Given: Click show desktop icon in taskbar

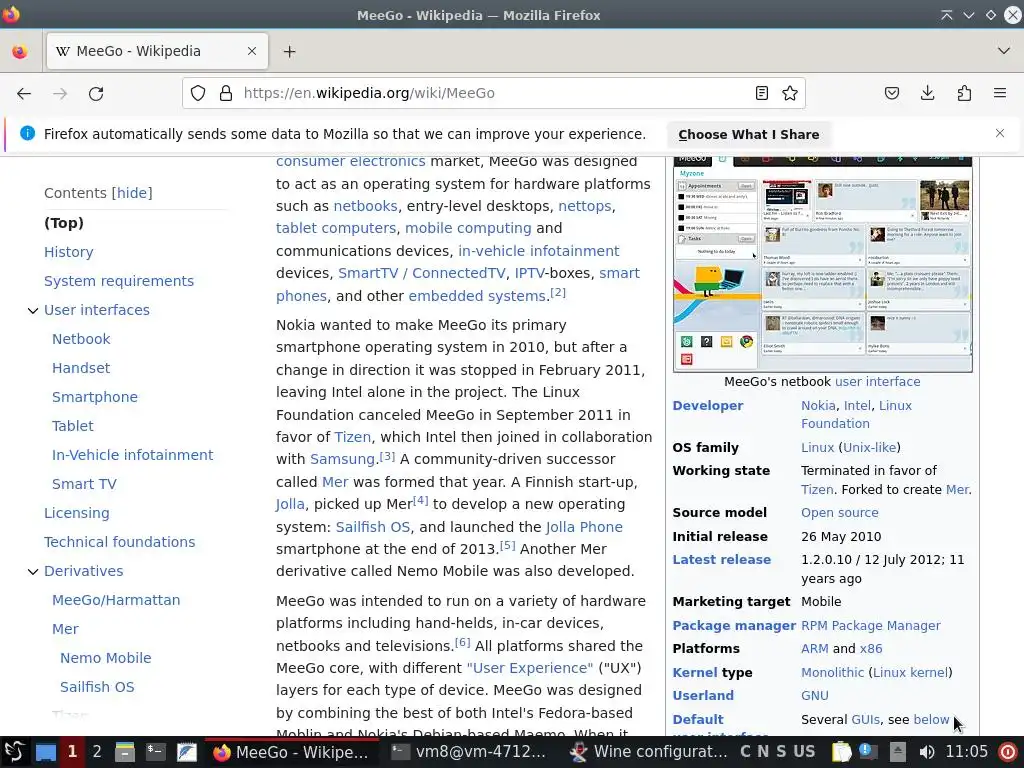Looking at the screenshot, I should click(46, 752).
